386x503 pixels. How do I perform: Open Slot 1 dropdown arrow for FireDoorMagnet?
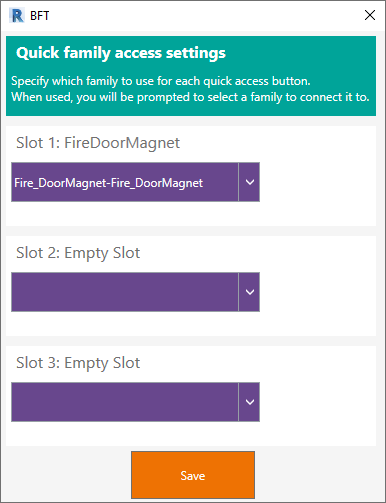[249, 182]
